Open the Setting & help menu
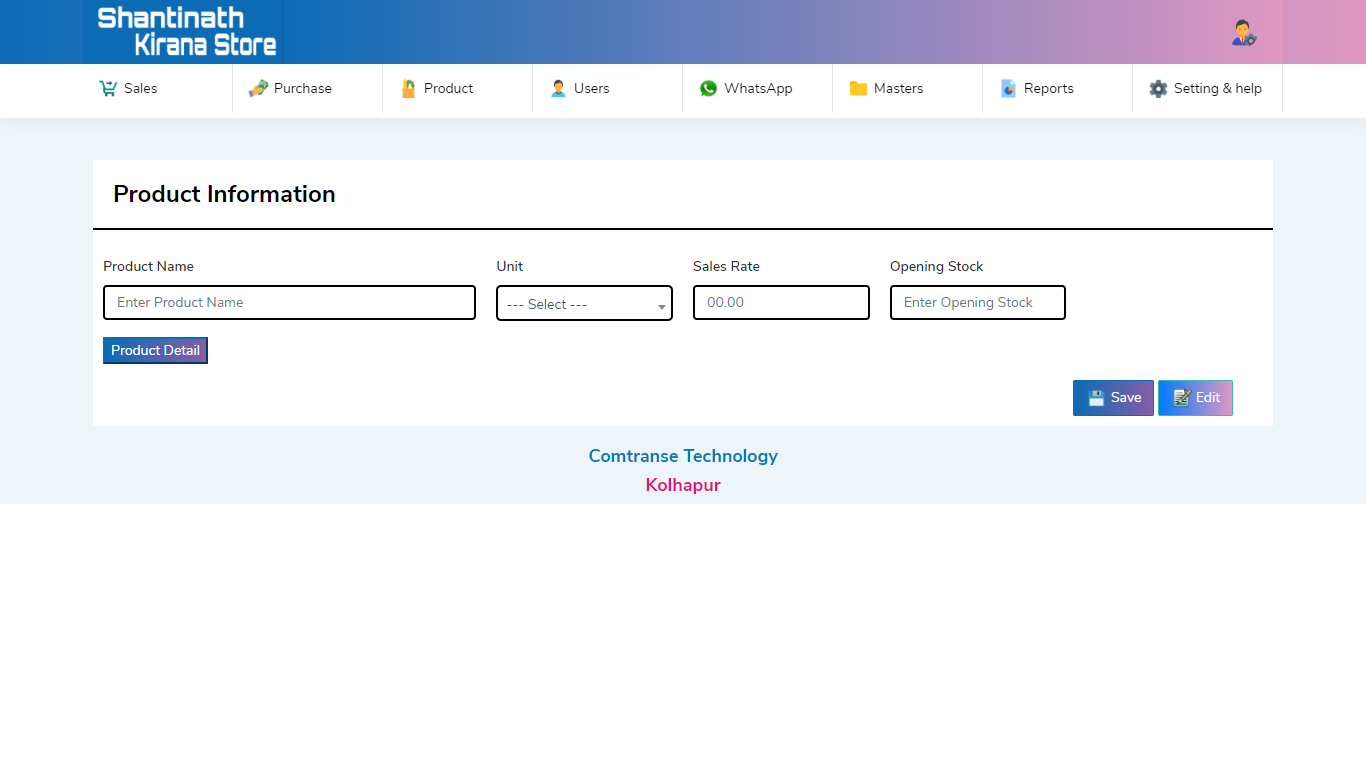1366x768 pixels. pyautogui.click(x=1208, y=88)
